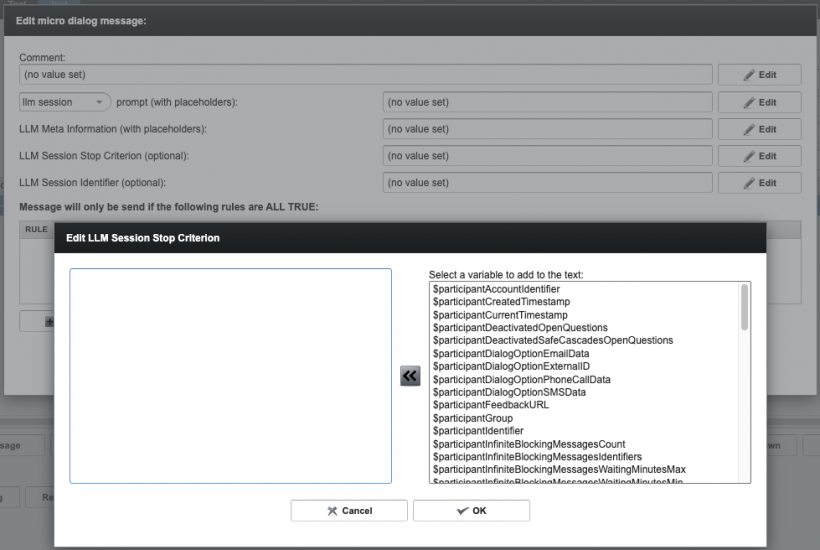Click the prompt value field
The width and height of the screenshot is (820, 550).
coord(547,102)
